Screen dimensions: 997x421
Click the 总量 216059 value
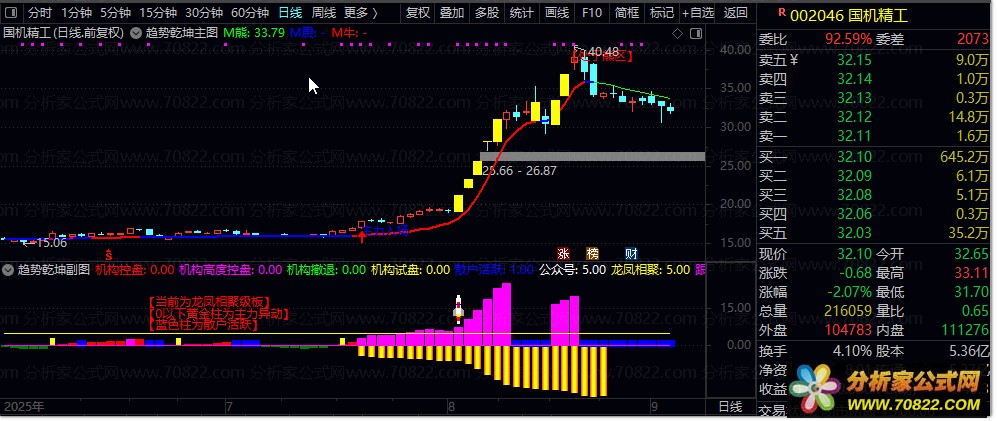pyautogui.click(x=848, y=312)
